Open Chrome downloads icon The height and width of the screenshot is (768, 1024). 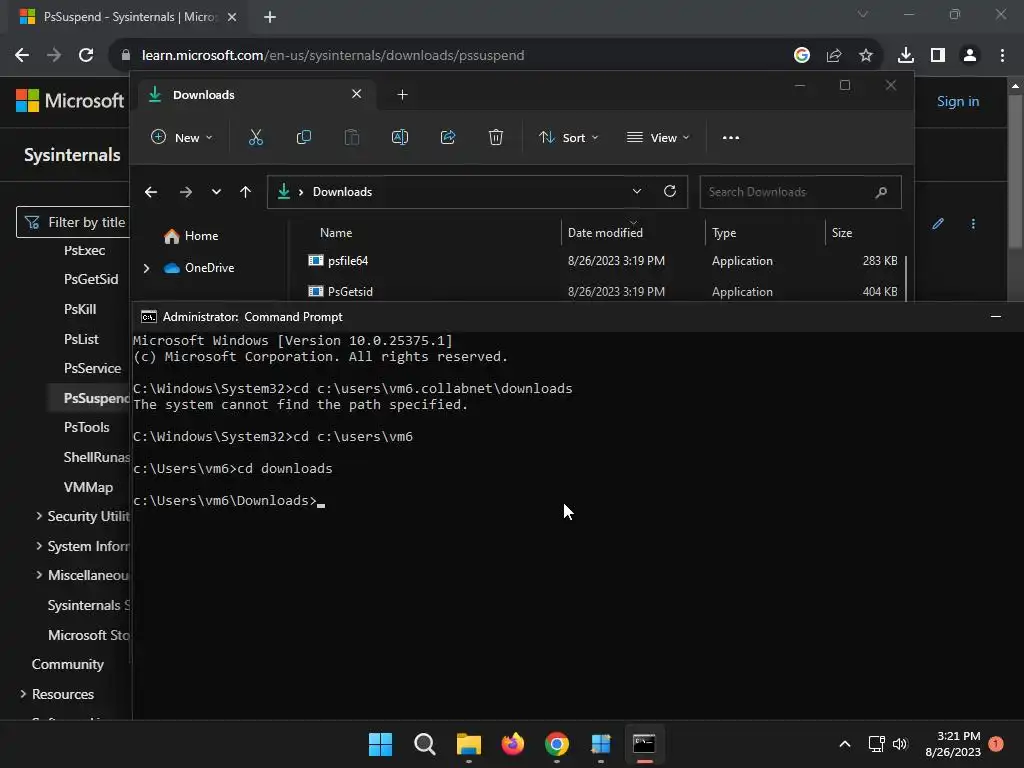905,56
